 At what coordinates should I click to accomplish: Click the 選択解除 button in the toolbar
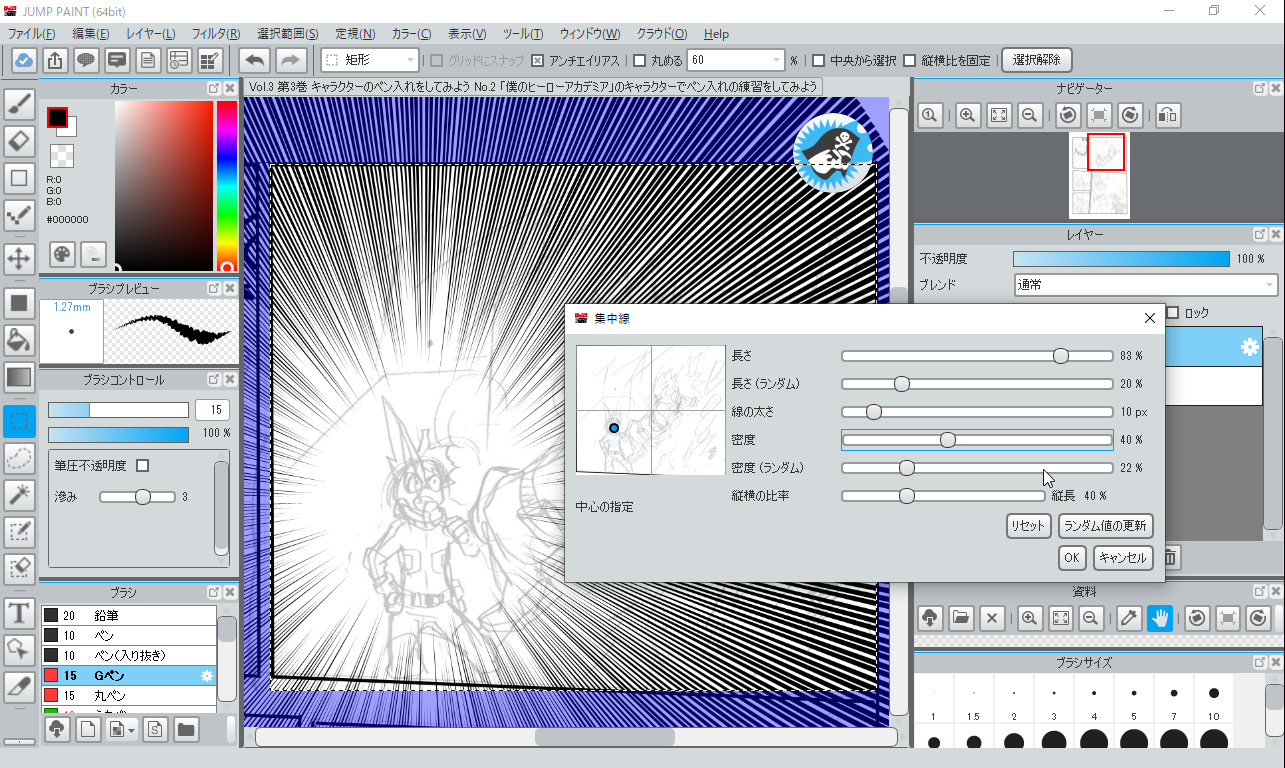click(x=1036, y=60)
